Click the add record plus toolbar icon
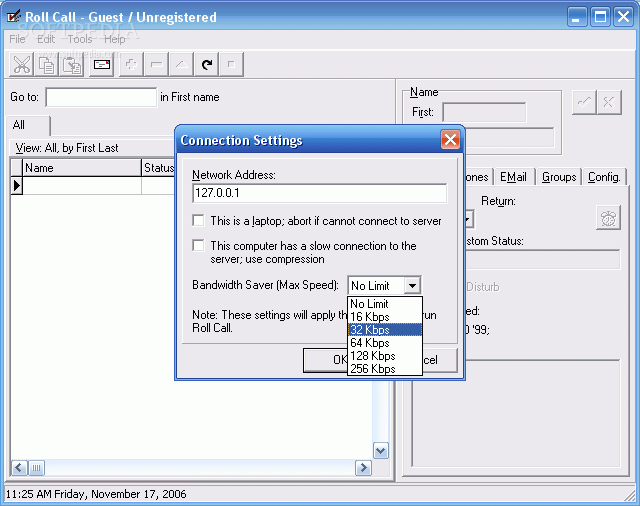 (131, 64)
